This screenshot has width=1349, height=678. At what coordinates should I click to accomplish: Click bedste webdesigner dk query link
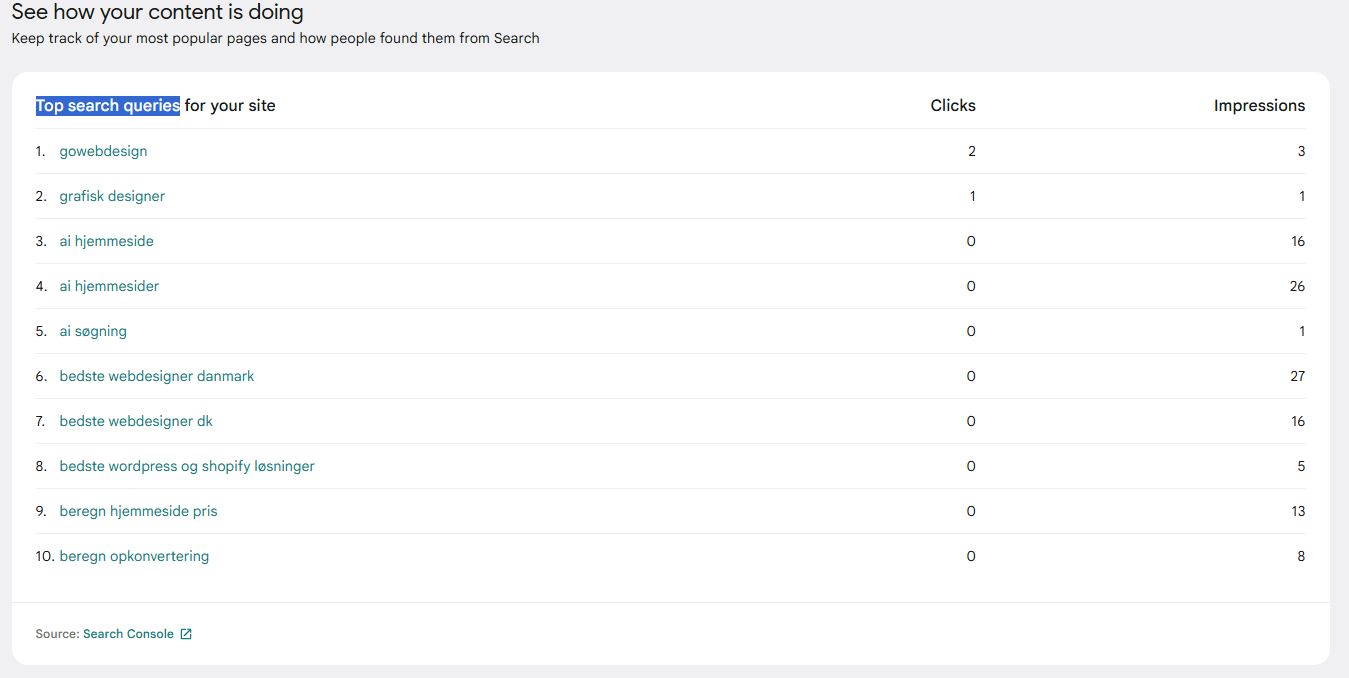[136, 421]
